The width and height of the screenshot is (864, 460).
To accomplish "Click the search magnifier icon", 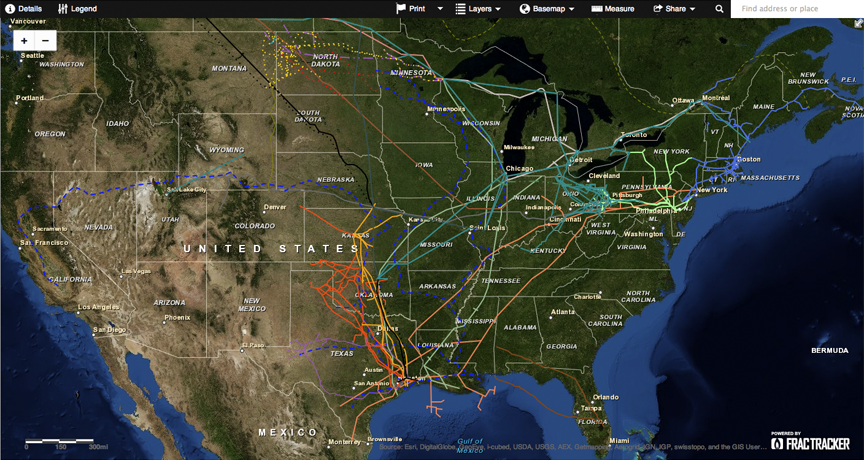I will coord(719,9).
